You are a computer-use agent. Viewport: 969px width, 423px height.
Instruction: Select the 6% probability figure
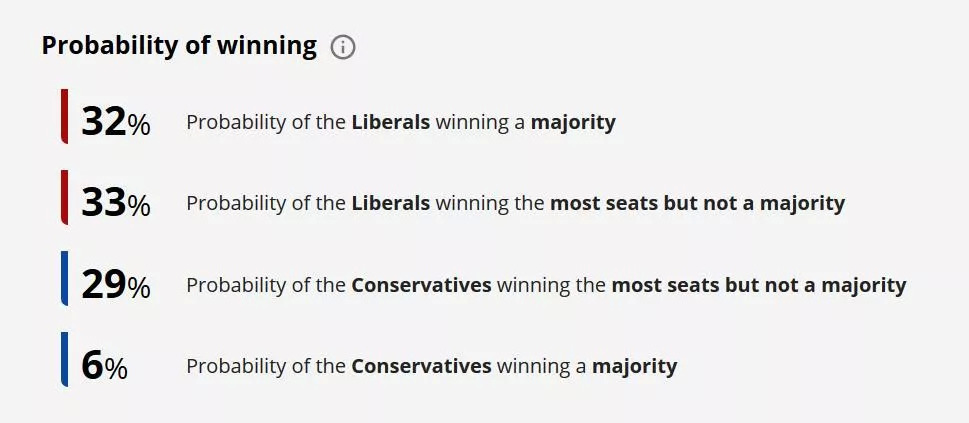(104, 367)
